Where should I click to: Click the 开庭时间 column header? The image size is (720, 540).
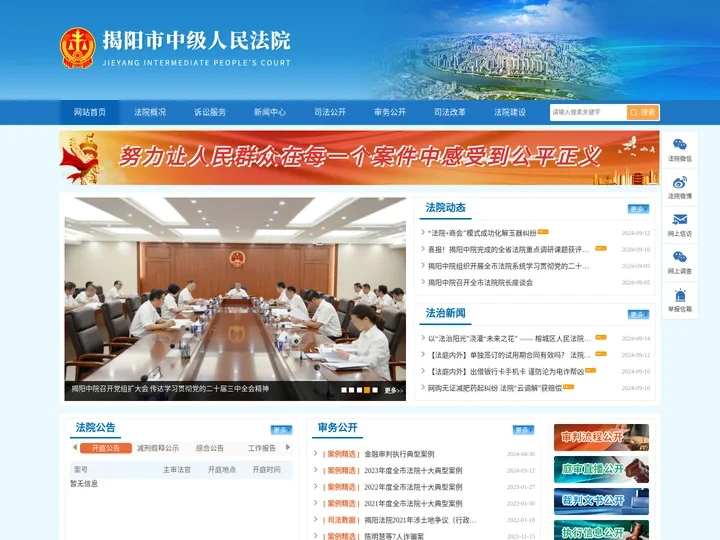(266, 470)
